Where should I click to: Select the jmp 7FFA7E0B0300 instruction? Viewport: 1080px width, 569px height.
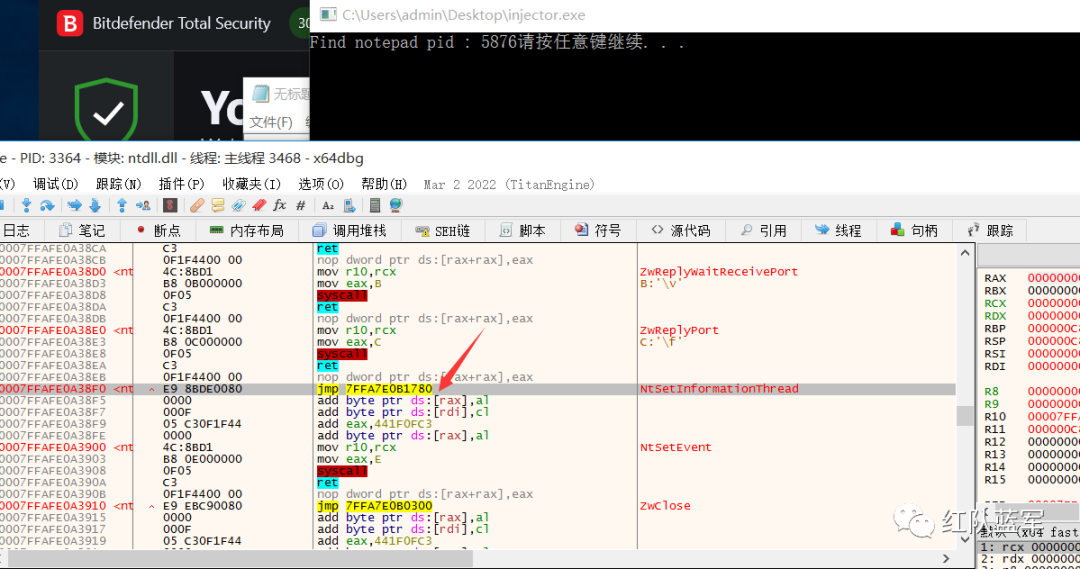(375, 506)
